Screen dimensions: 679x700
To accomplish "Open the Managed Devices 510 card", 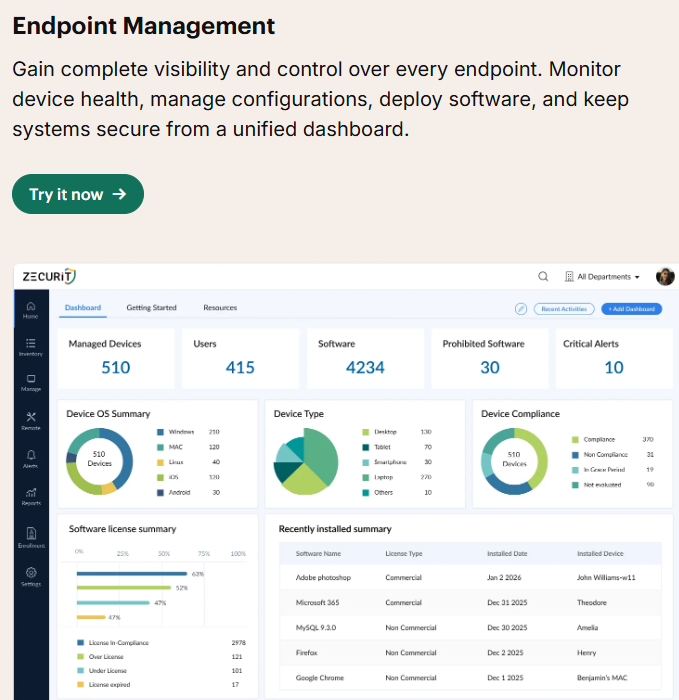I will click(116, 358).
